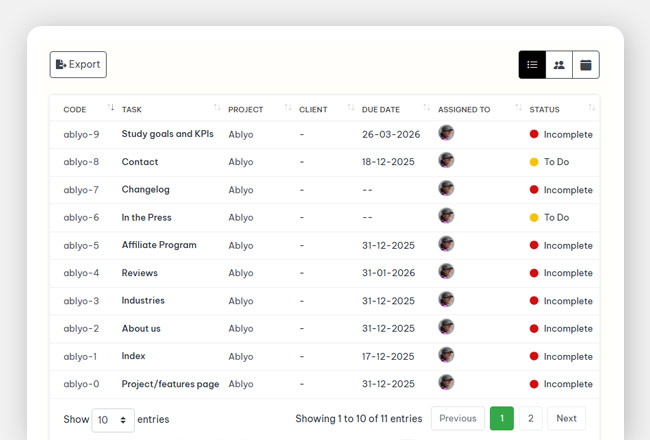Click yellow status dot for In the Press
The width and height of the screenshot is (650, 440).
pyautogui.click(x=534, y=217)
